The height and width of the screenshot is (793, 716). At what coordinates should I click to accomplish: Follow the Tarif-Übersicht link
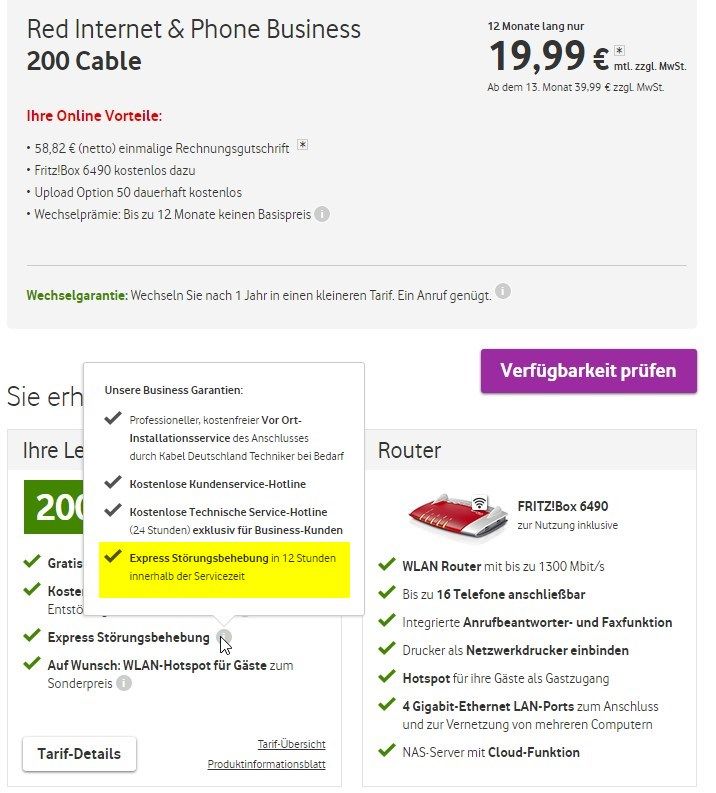(291, 744)
